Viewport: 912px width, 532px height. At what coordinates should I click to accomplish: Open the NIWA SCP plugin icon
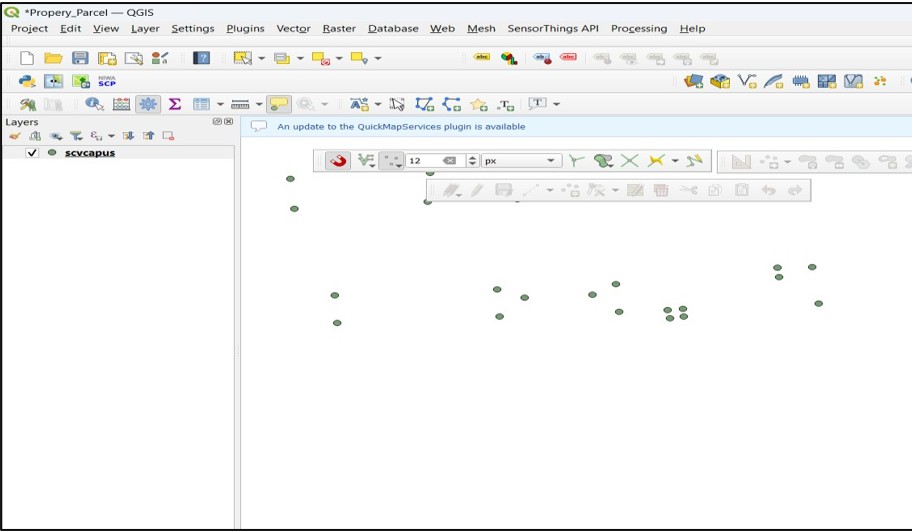107,81
